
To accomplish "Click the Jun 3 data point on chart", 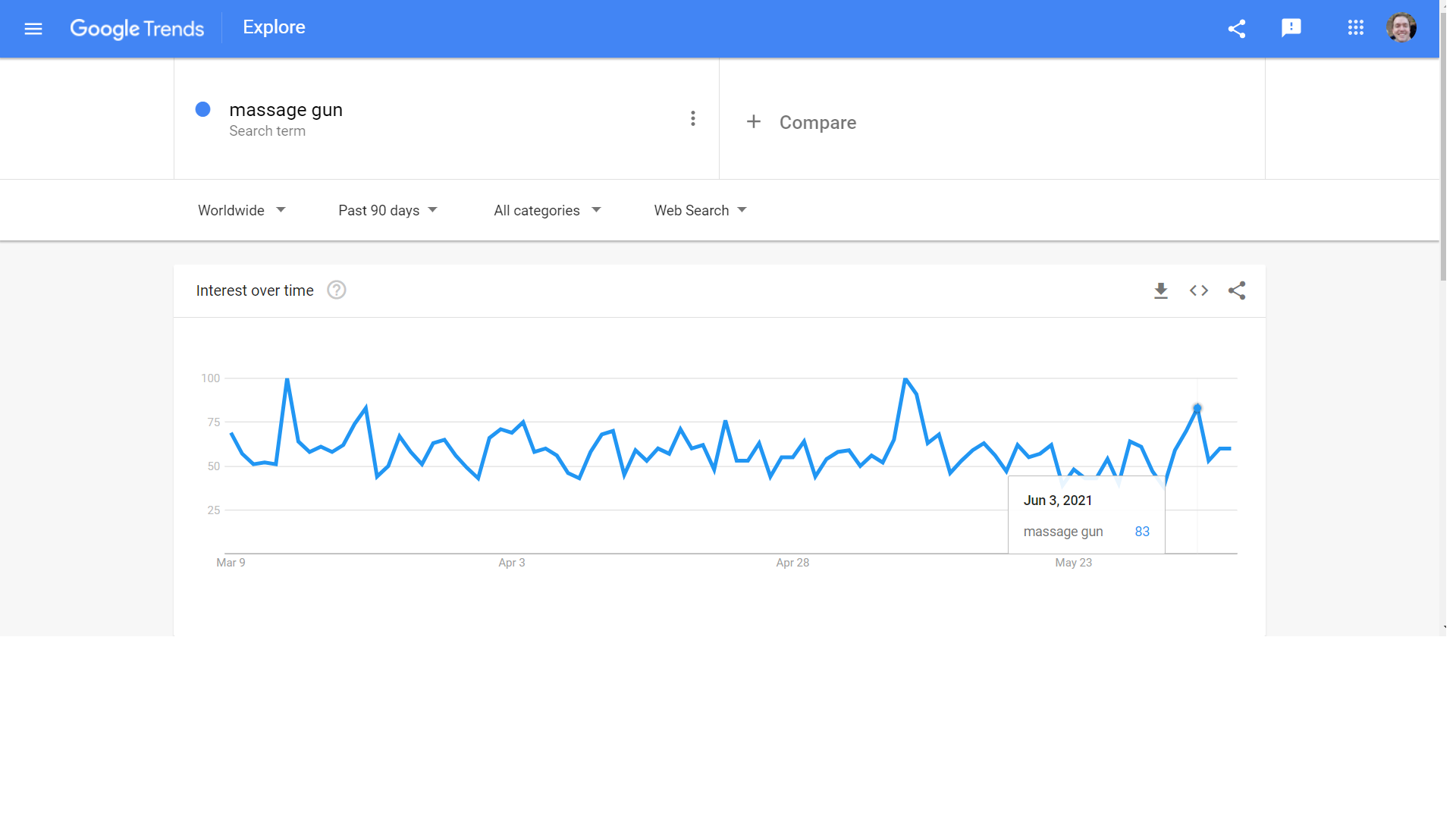I will click(x=1197, y=409).
